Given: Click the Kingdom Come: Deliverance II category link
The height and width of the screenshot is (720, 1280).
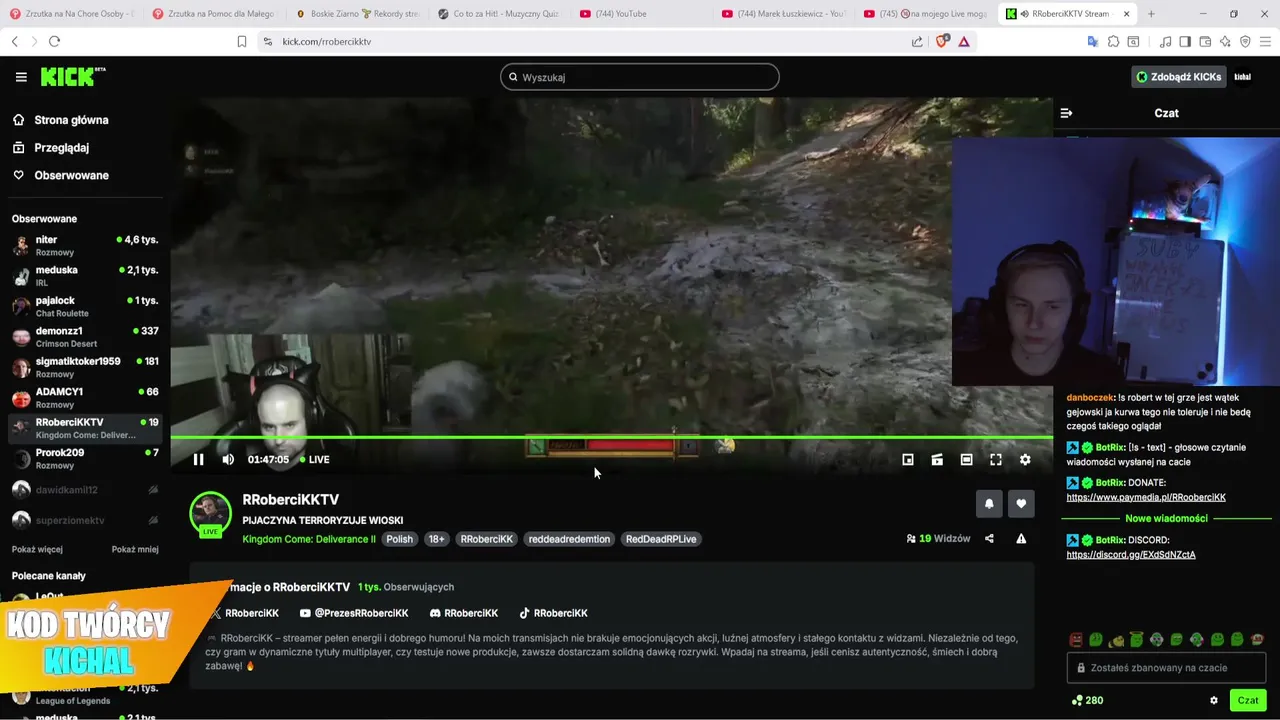Looking at the screenshot, I should pyautogui.click(x=309, y=539).
